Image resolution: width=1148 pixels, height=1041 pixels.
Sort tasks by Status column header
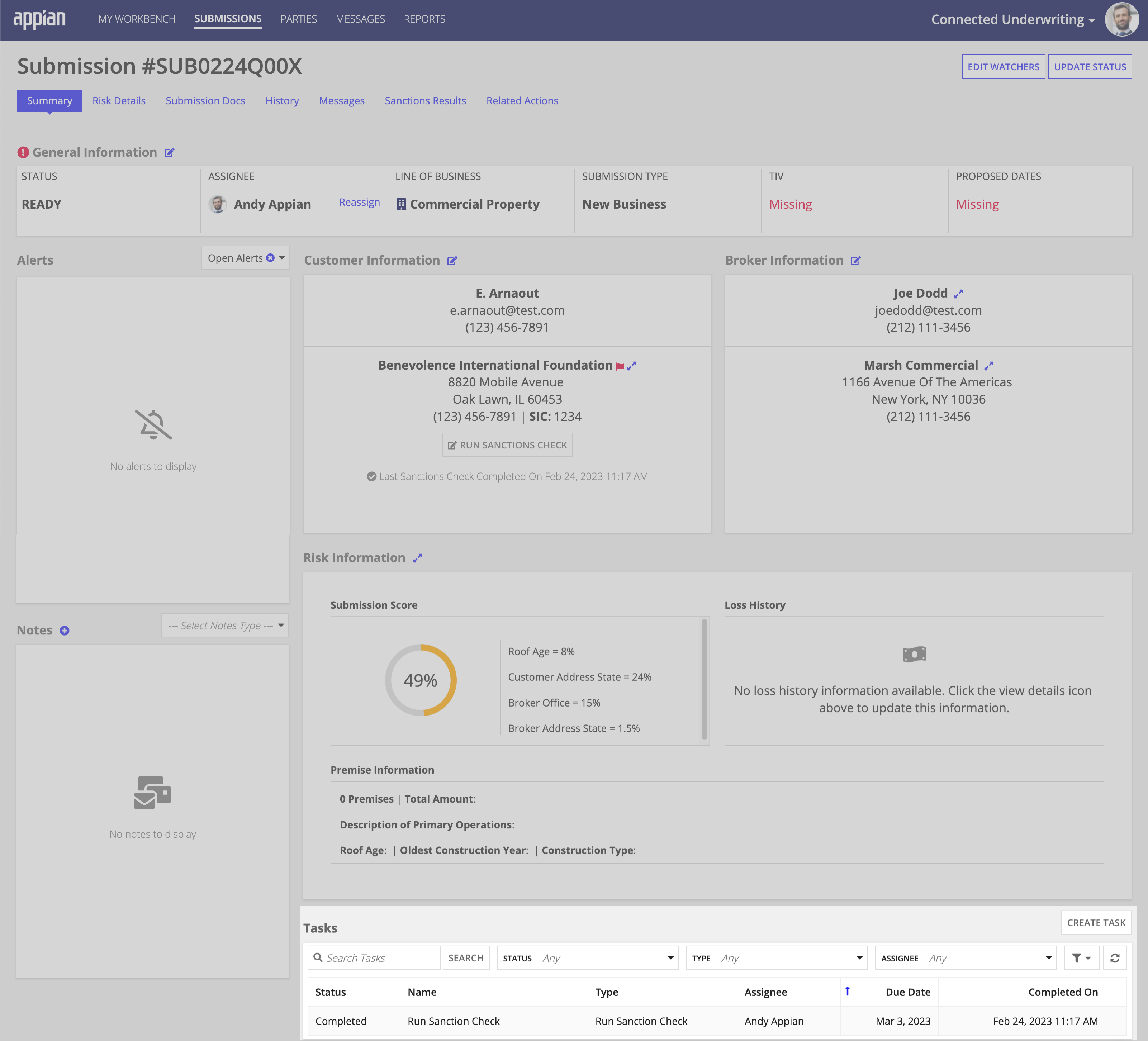pyautogui.click(x=331, y=992)
